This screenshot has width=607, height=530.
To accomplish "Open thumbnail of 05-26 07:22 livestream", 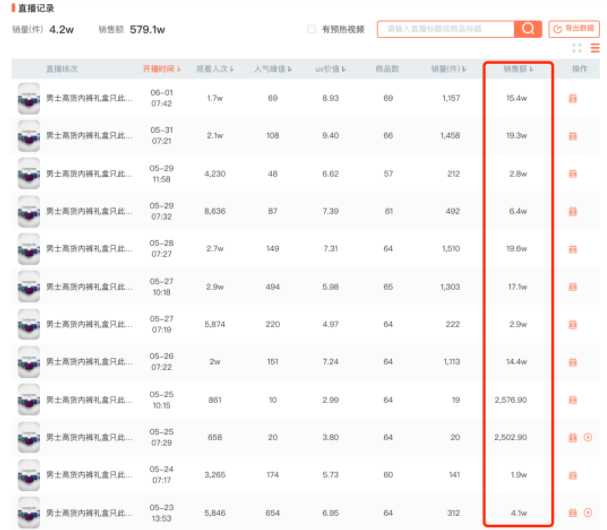I will (29, 361).
